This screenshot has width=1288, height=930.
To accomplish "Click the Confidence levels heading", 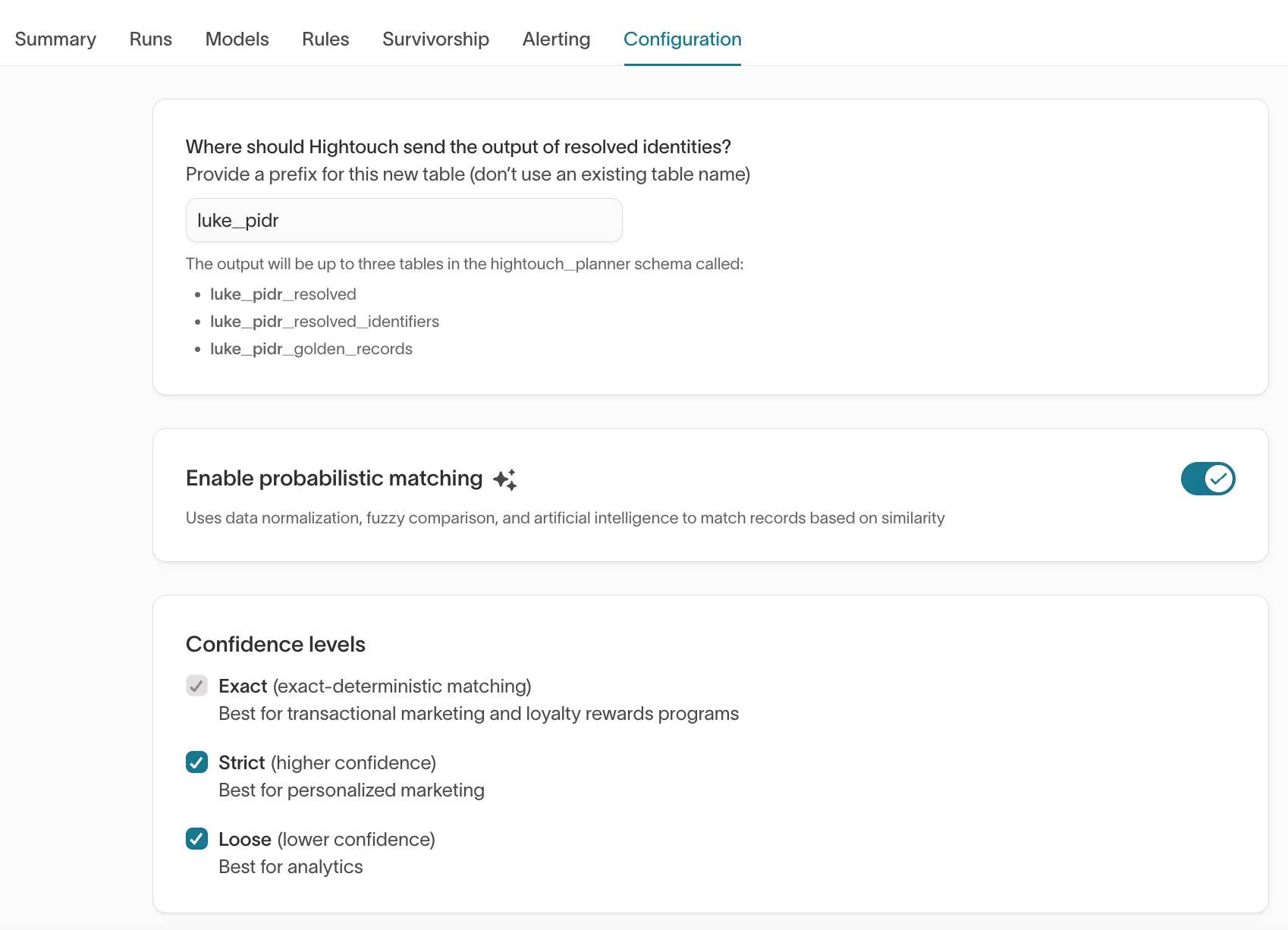I will [275, 644].
